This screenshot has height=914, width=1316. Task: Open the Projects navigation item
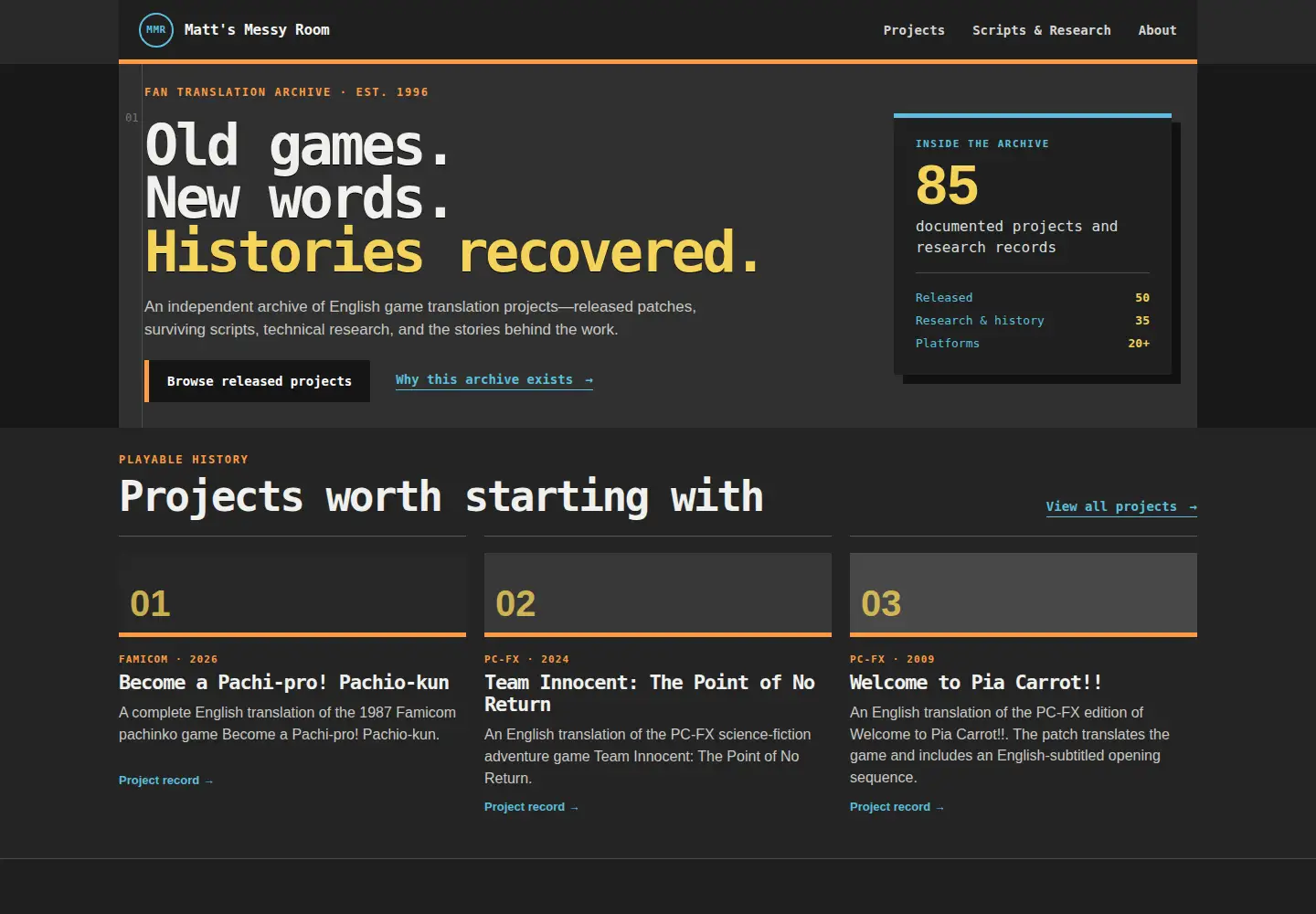pyautogui.click(x=914, y=30)
